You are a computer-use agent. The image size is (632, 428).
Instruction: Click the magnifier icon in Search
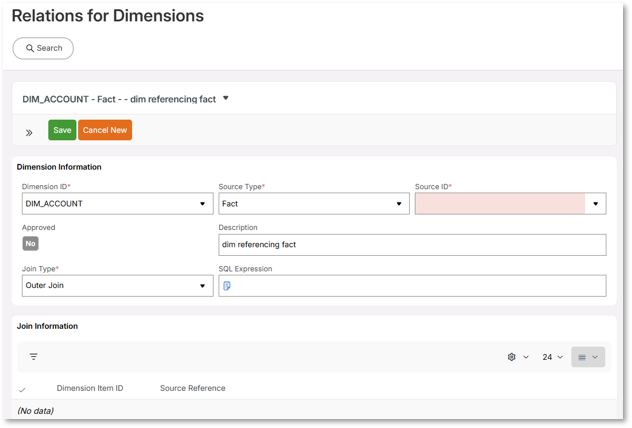tap(30, 48)
